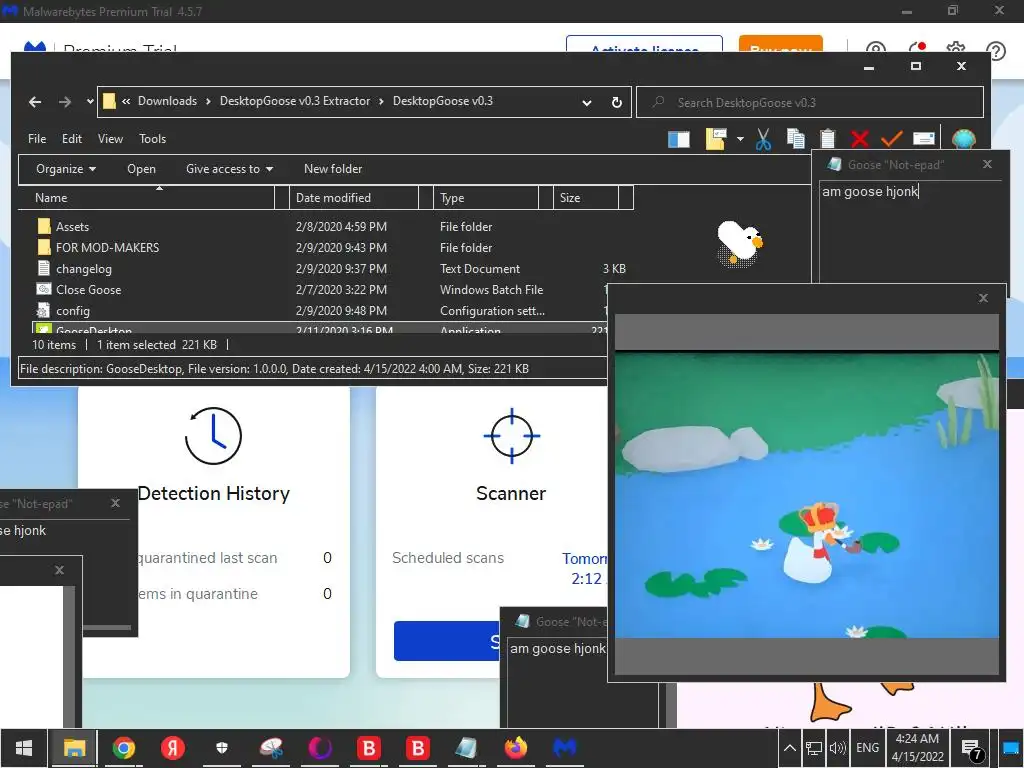Screen dimensions: 1024x768
Task: Launch Google Chrome from the taskbar
Action: (123, 748)
